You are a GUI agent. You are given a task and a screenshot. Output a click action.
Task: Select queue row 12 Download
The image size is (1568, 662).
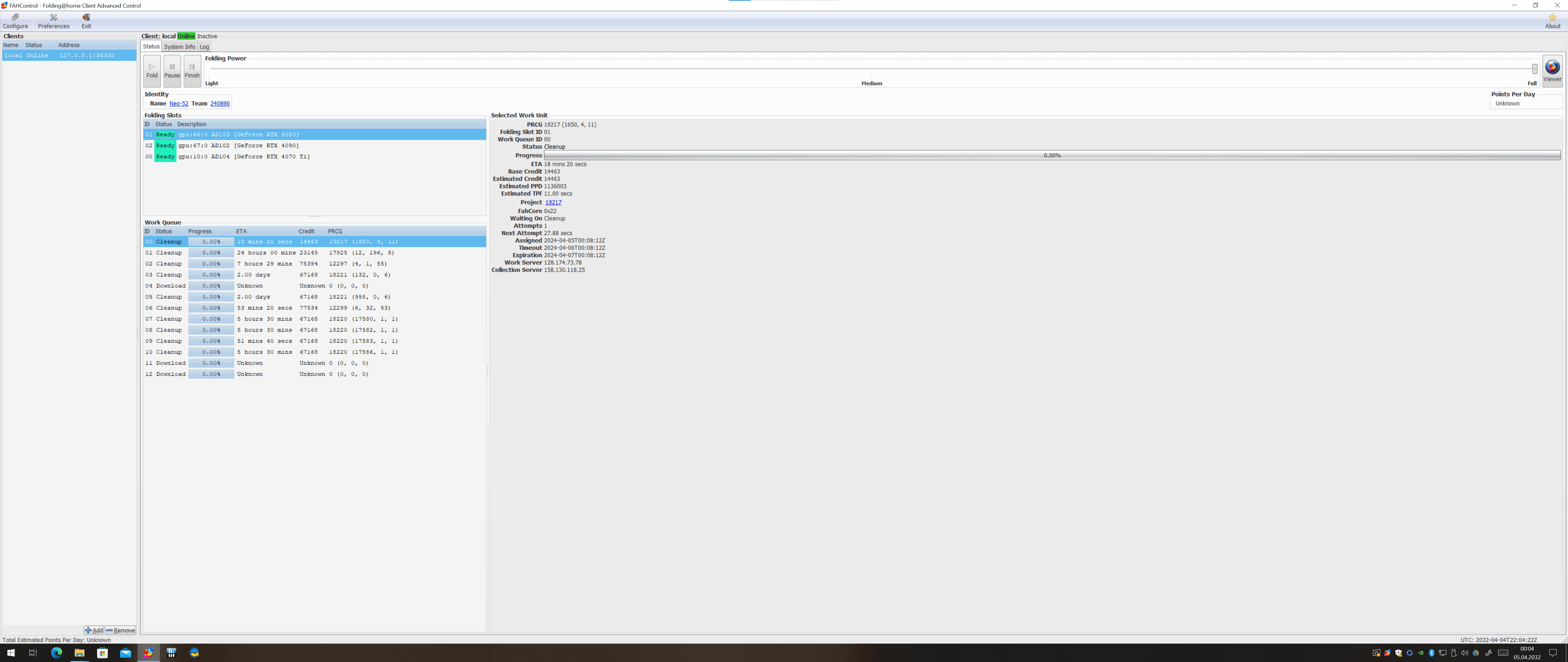pos(315,374)
